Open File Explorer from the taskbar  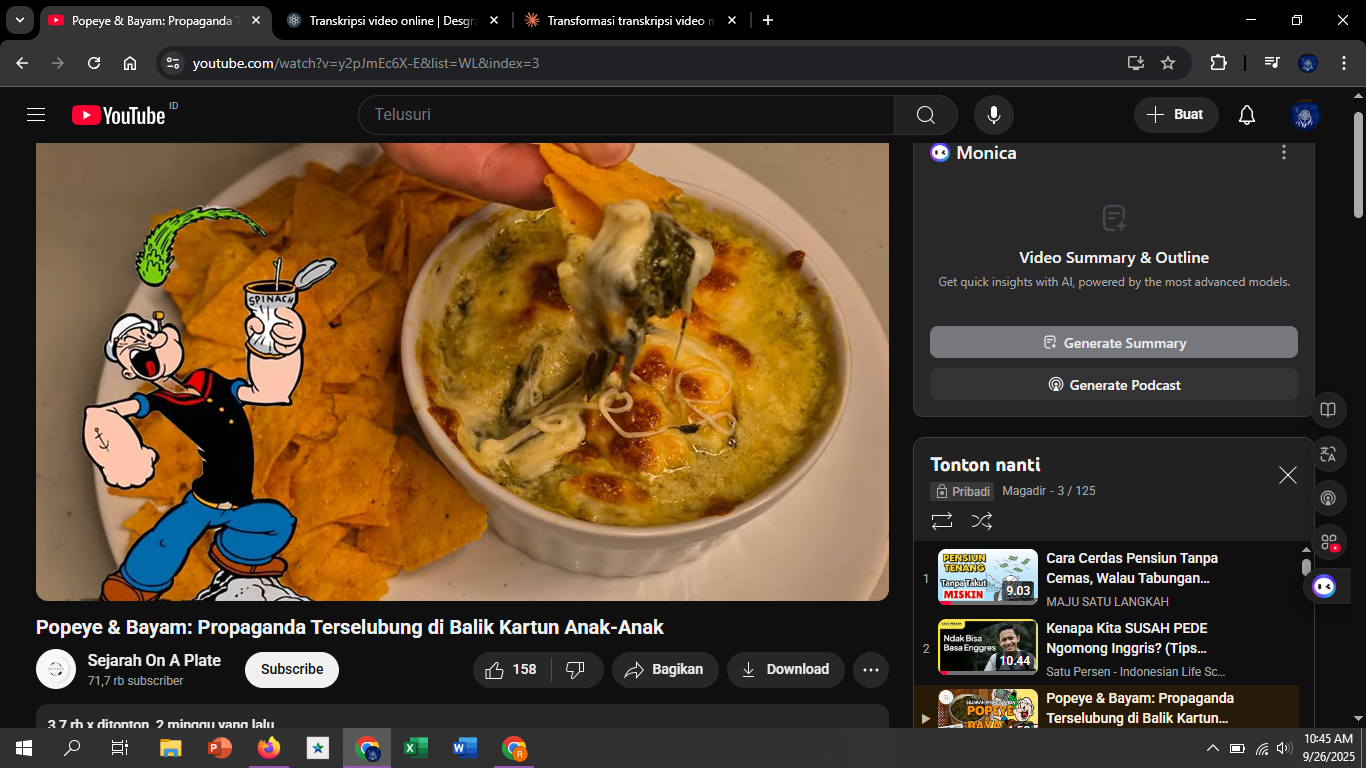coord(171,748)
